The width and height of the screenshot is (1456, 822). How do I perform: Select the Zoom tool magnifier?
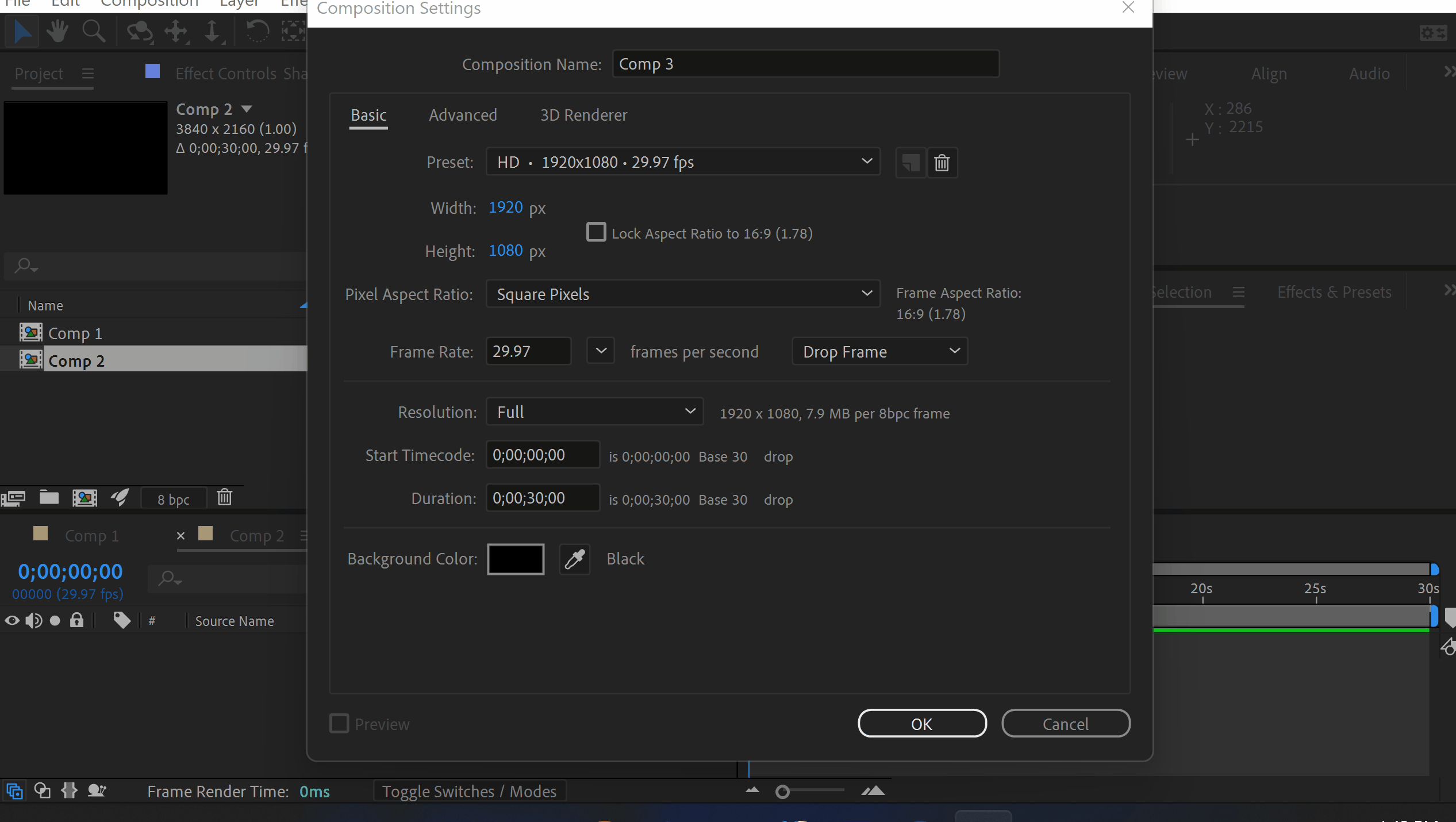[93, 30]
